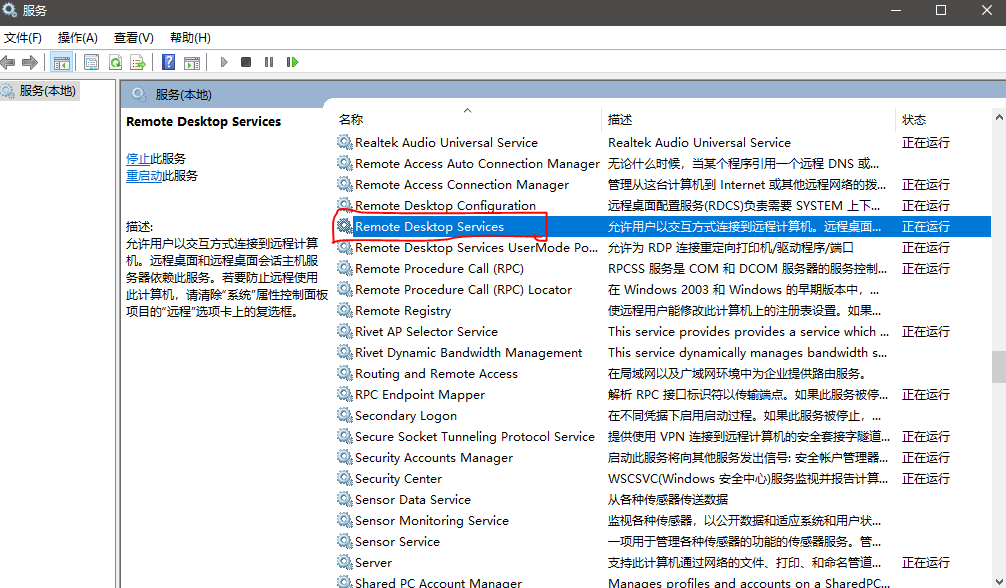Click the Start Service play icon

[x=225, y=62]
